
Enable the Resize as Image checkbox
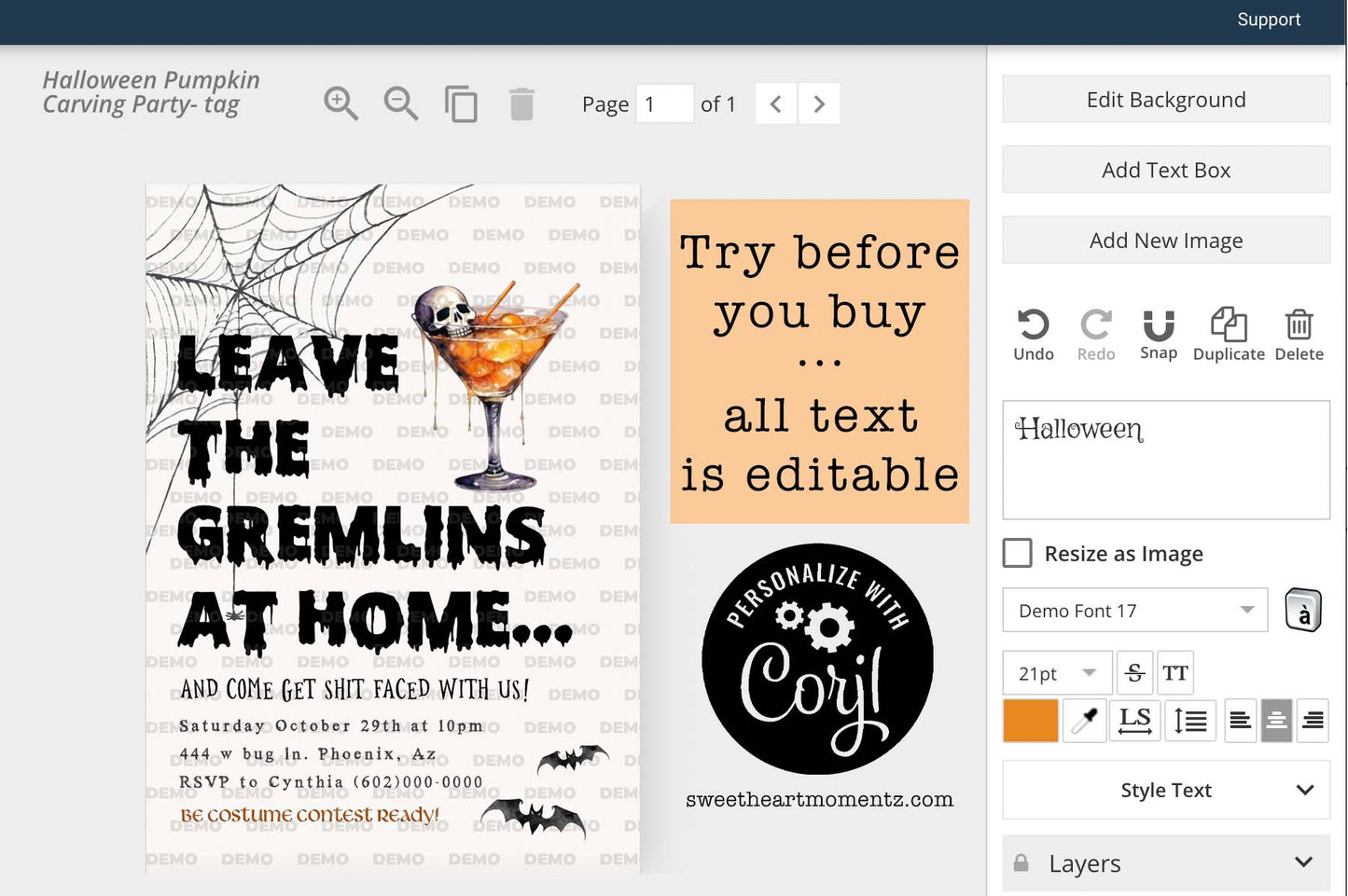click(1018, 554)
